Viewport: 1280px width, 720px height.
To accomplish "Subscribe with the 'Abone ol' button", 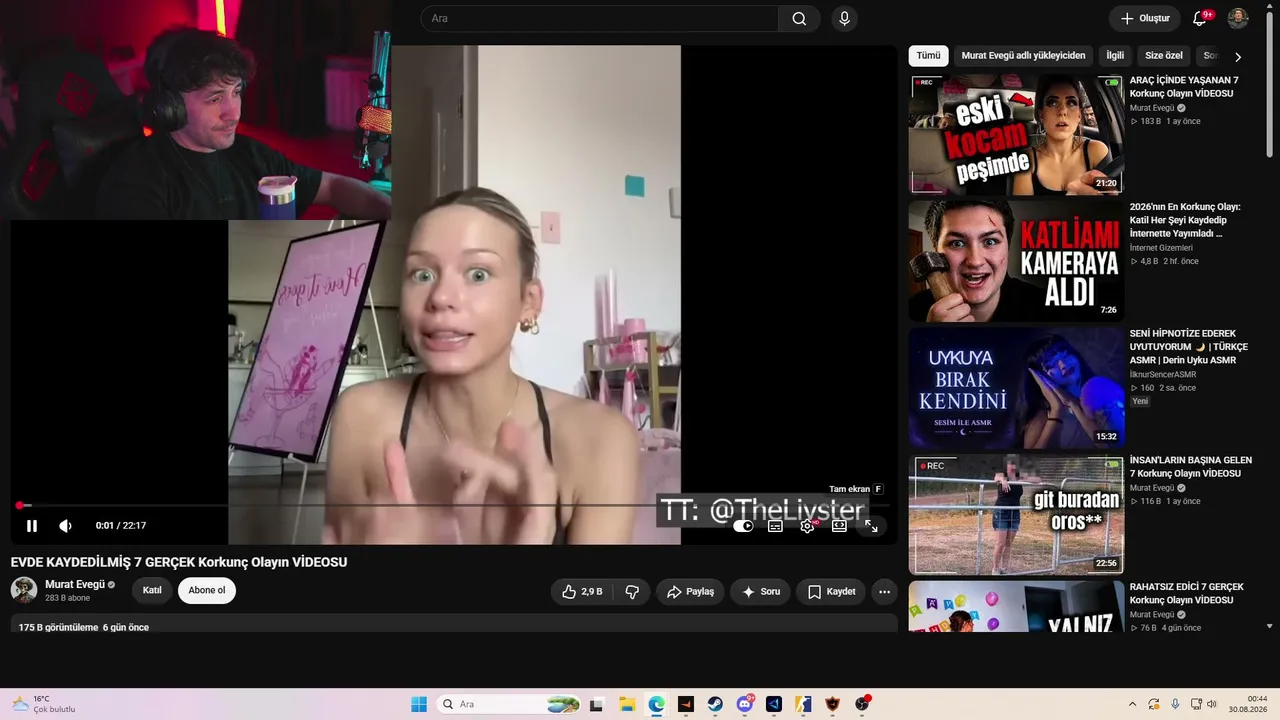I will point(207,590).
